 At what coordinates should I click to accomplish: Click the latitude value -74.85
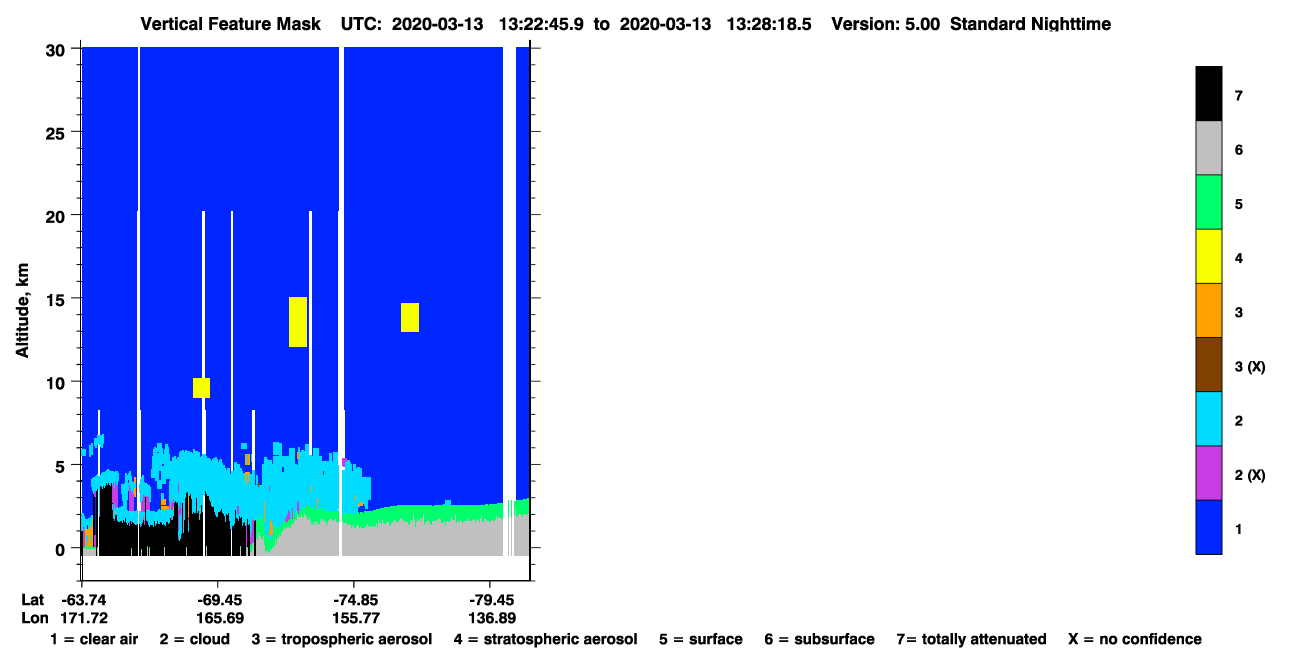[354, 600]
